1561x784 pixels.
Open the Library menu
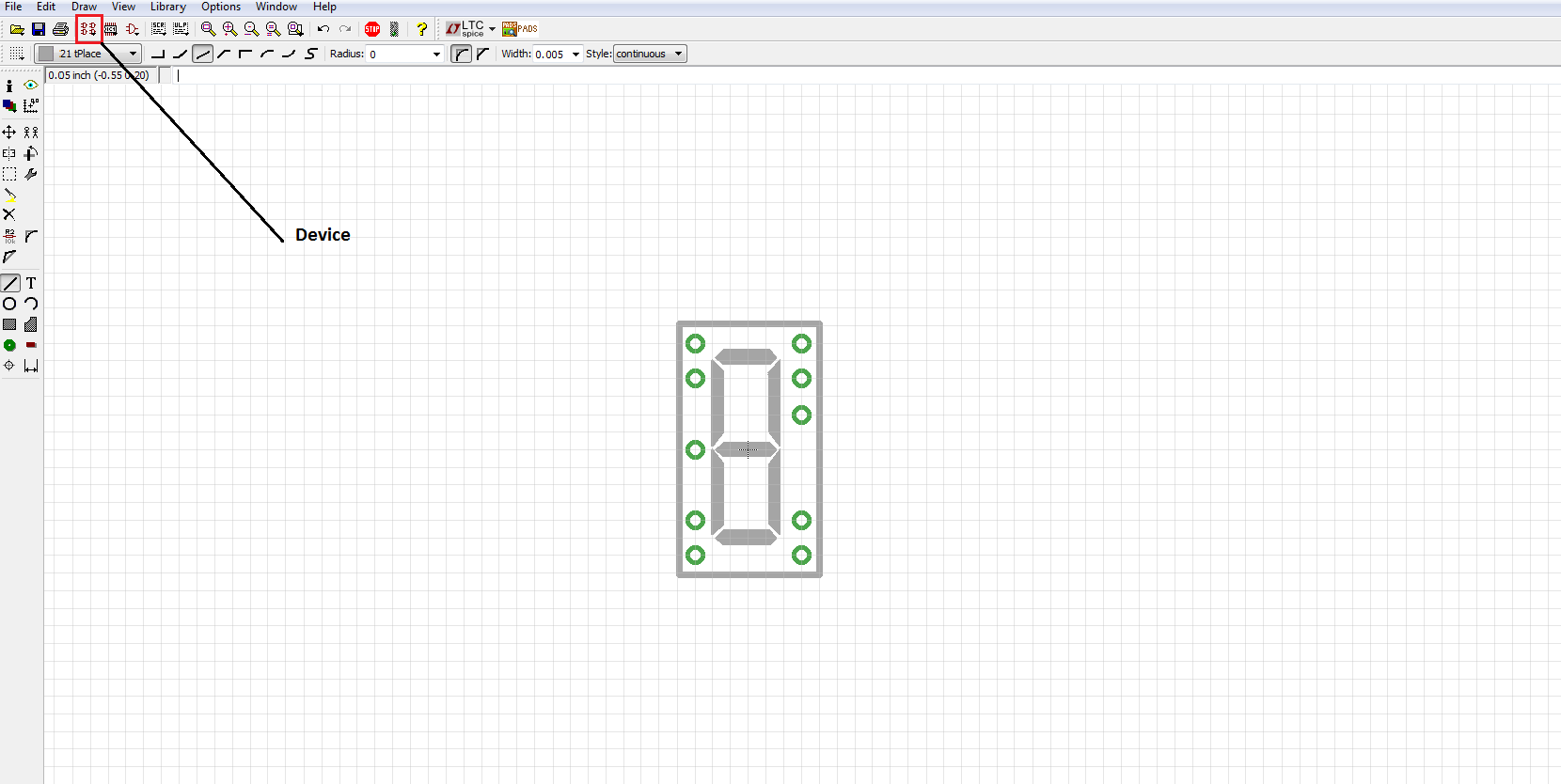coord(168,7)
